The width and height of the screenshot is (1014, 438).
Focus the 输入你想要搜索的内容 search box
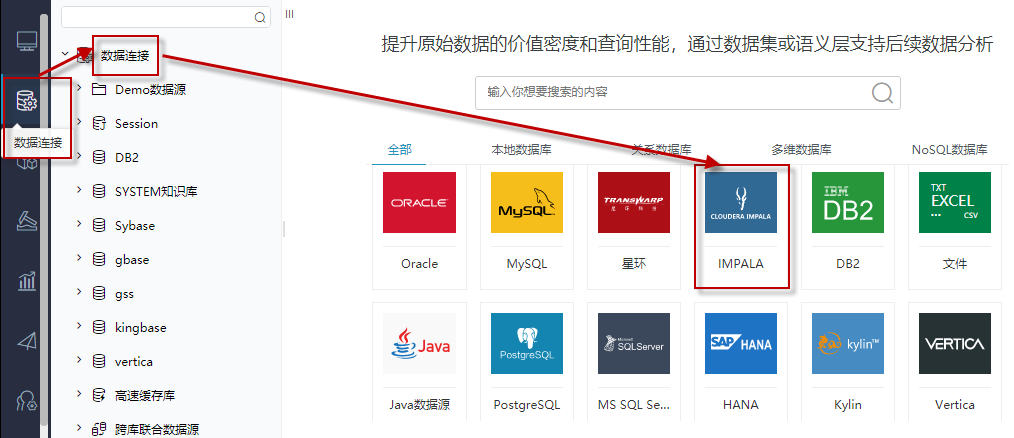click(687, 93)
